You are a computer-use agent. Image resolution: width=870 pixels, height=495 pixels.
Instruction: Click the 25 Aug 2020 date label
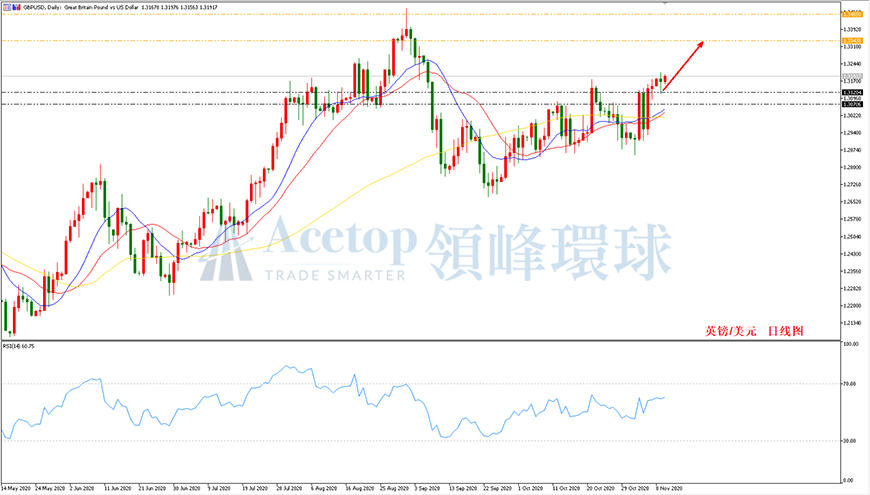point(394,488)
